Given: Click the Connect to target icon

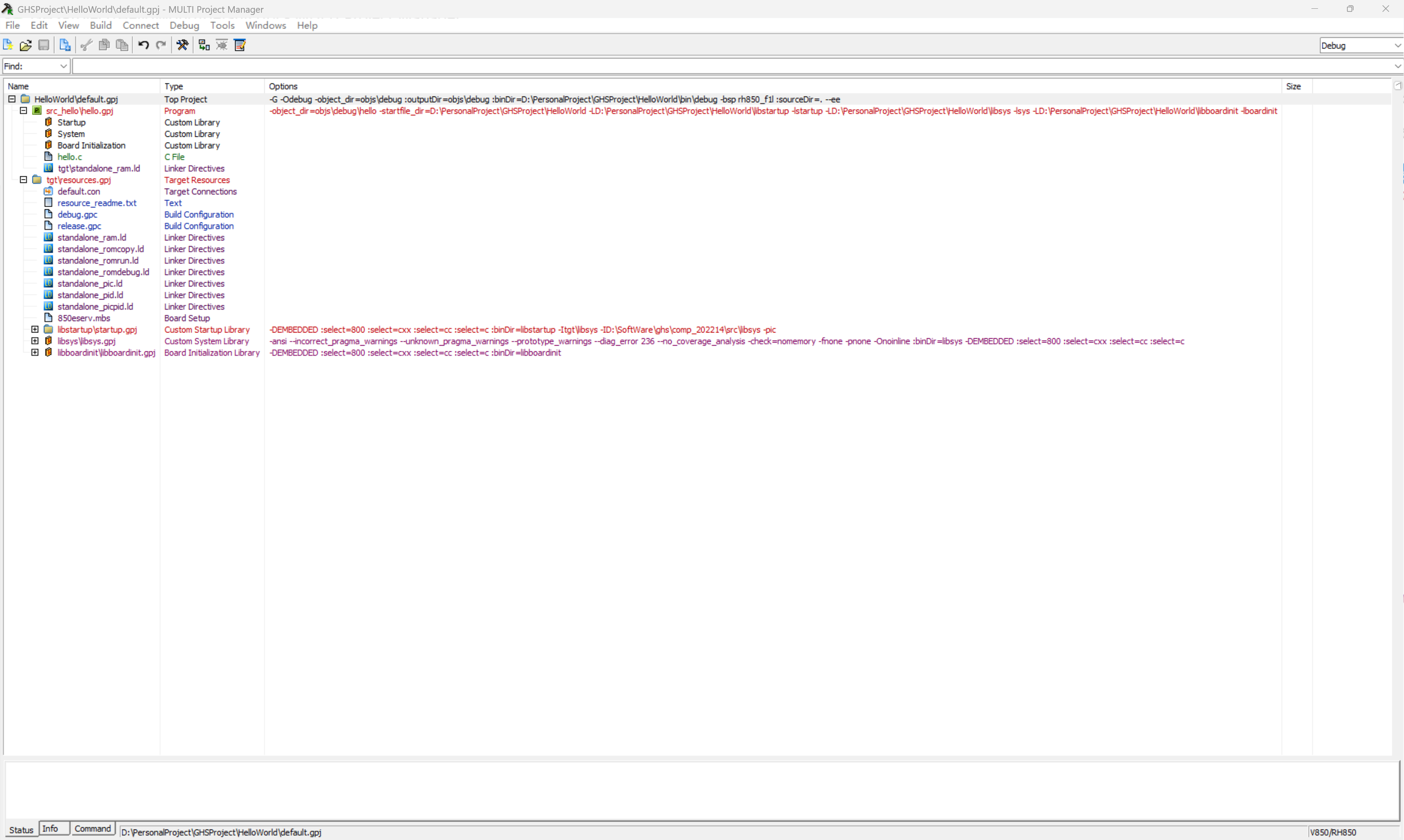Looking at the screenshot, I should coord(204,45).
